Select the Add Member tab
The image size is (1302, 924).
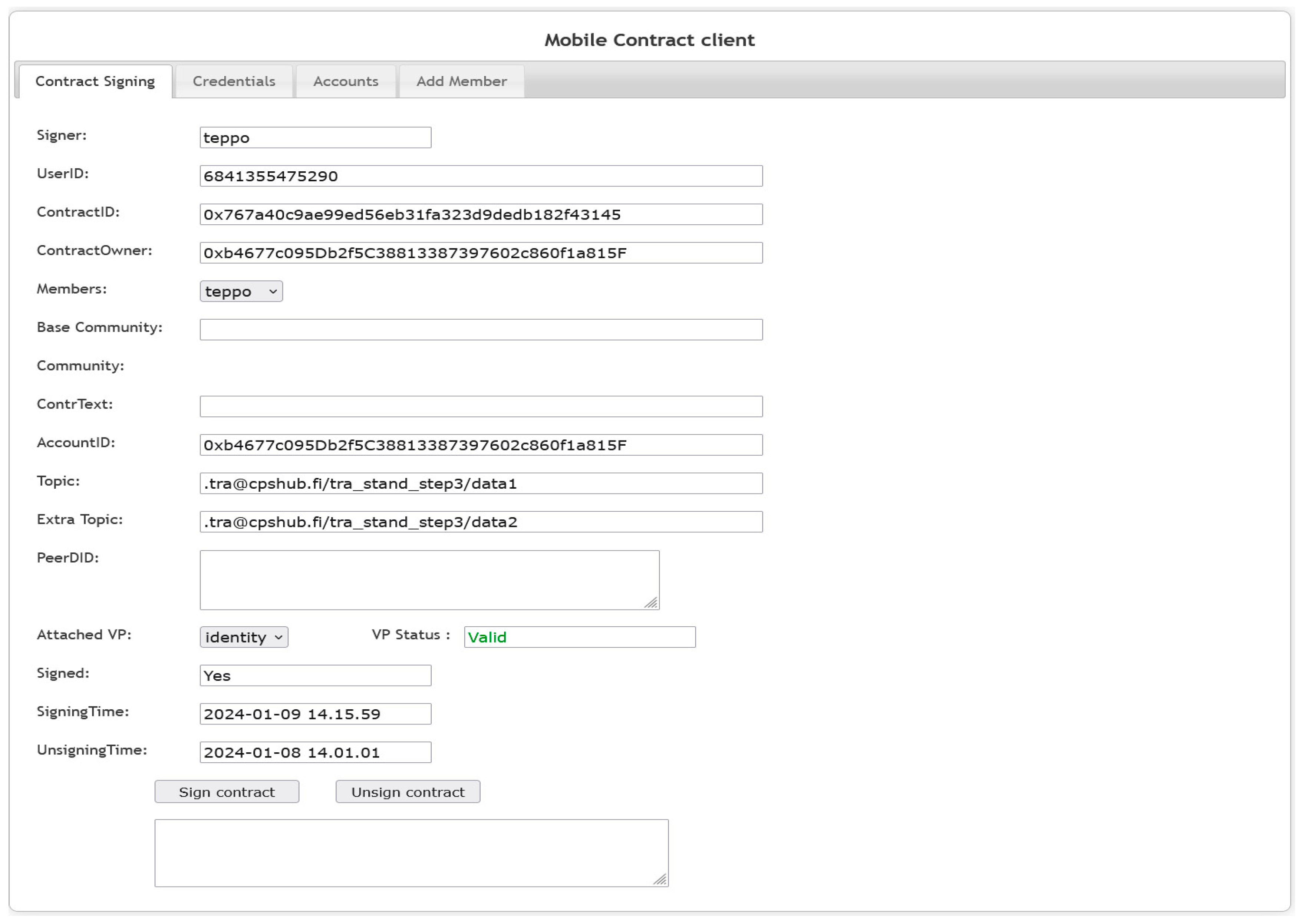tap(461, 81)
